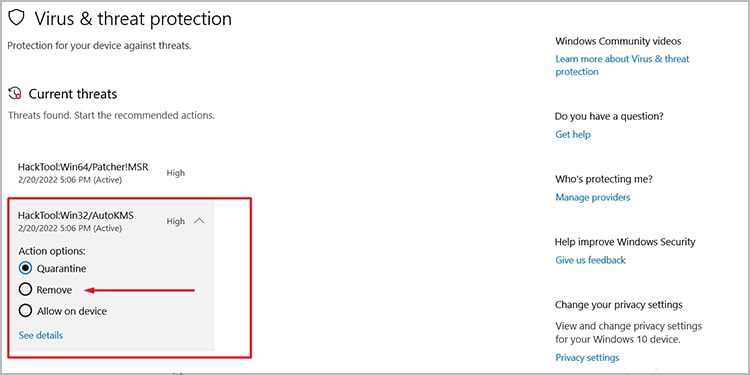Expand the HackTool:Win64/Patcher!MSR threat entry
The width and height of the screenshot is (750, 375).
110,173
